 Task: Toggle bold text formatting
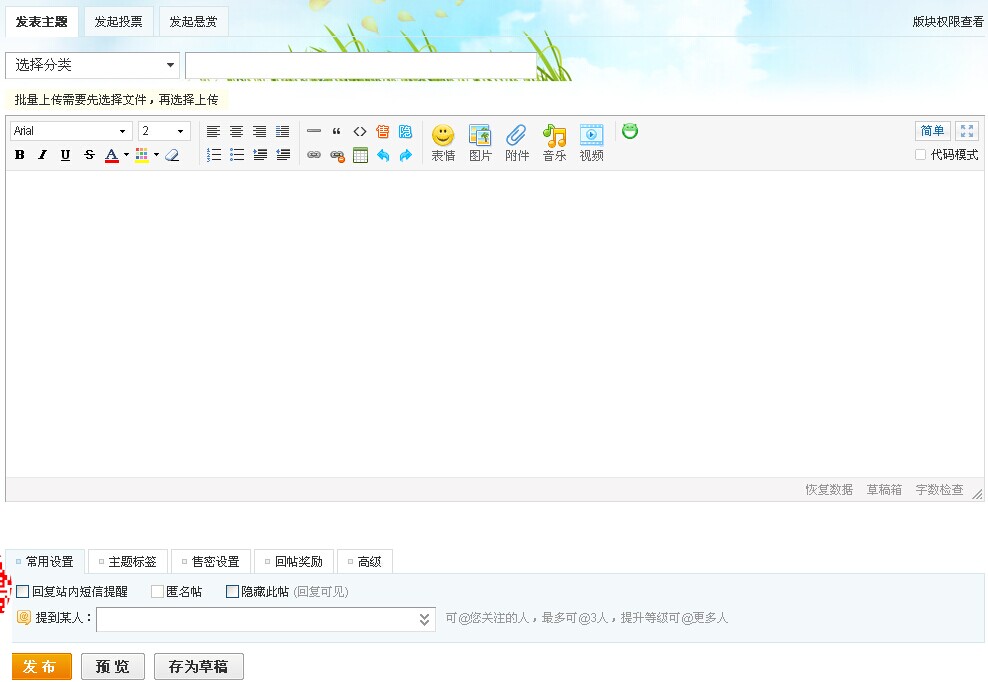[x=19, y=155]
